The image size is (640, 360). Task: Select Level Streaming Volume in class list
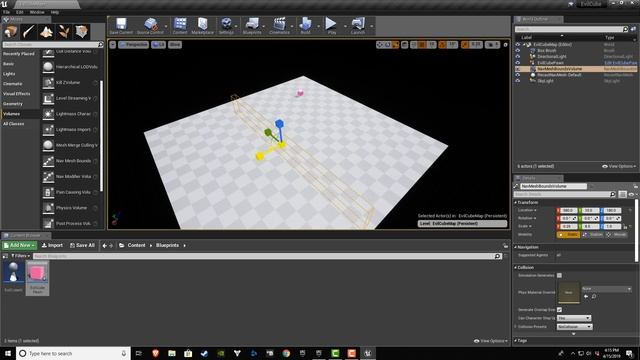tap(70, 98)
